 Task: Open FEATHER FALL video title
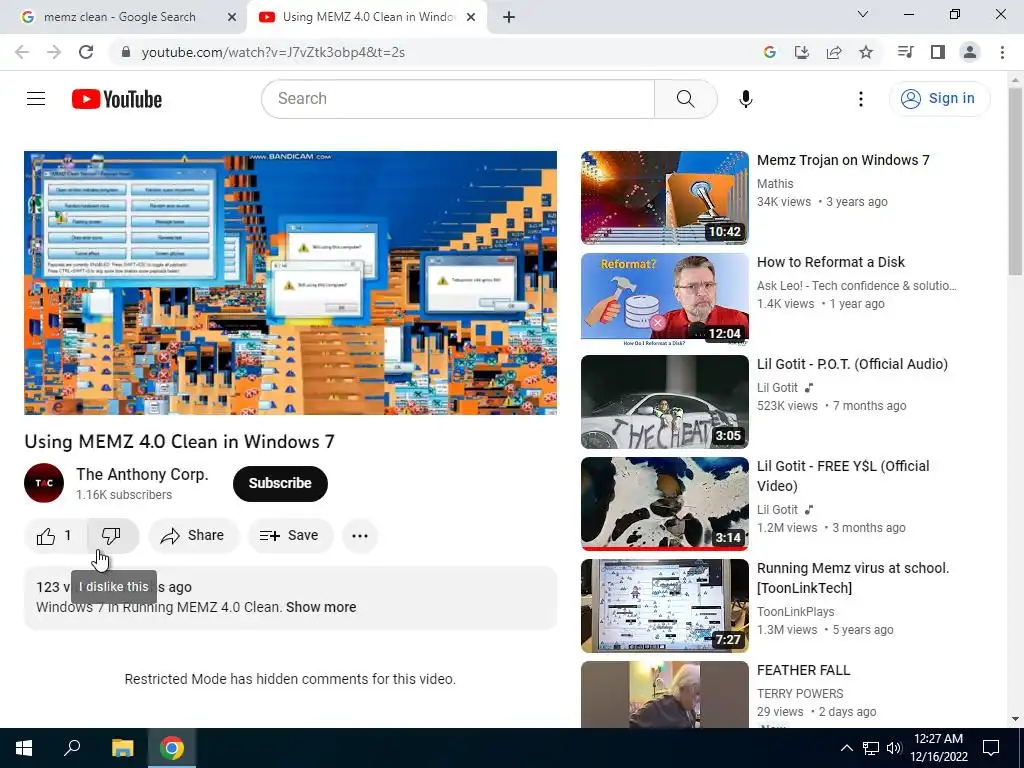tap(803, 671)
